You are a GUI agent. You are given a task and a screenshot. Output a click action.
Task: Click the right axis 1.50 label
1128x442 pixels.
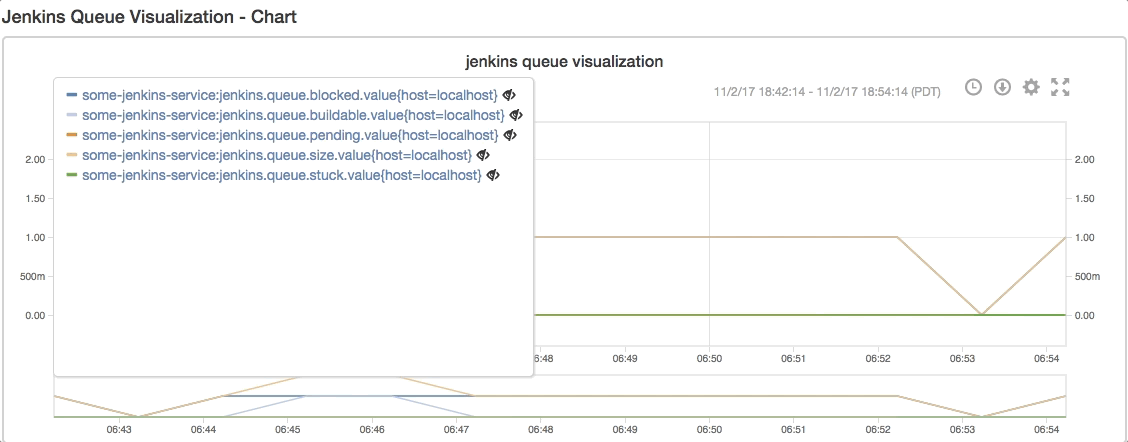pos(1083,199)
